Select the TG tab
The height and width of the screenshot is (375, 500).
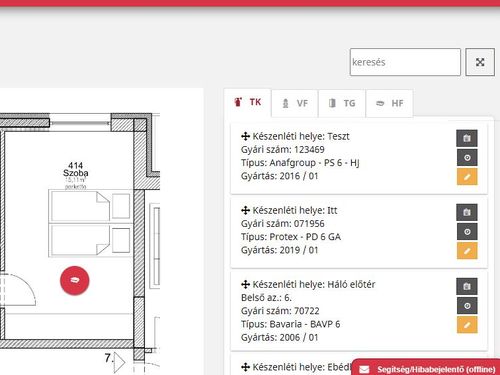pyautogui.click(x=342, y=103)
